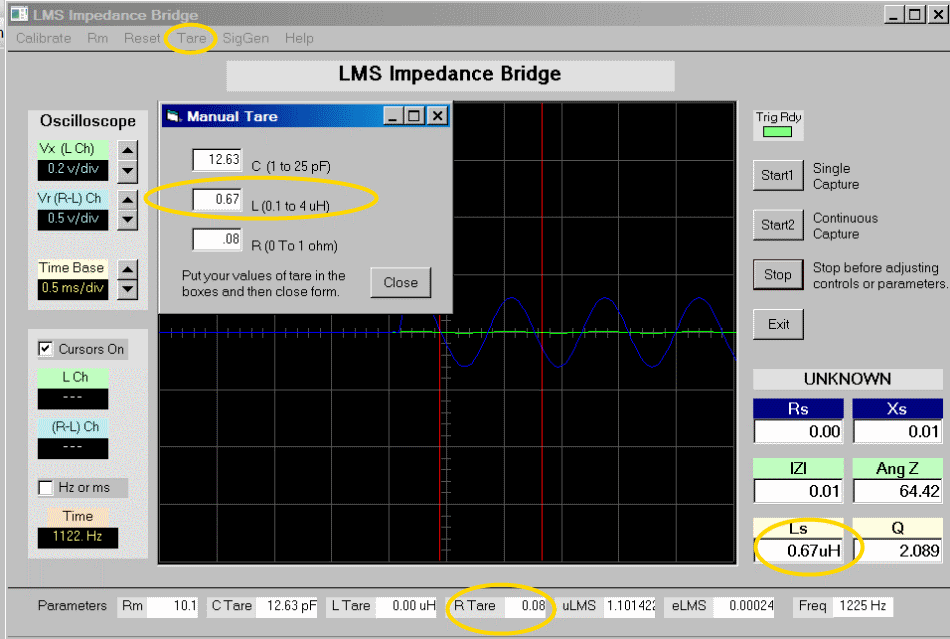Click the Rm parameter value 10.1
The height and width of the screenshot is (639, 950).
[172, 606]
